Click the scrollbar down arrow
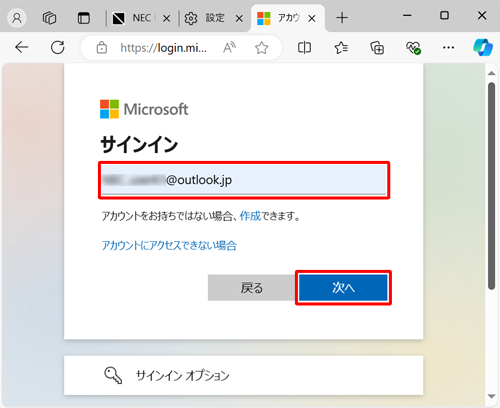500x408 pixels. 491,396
